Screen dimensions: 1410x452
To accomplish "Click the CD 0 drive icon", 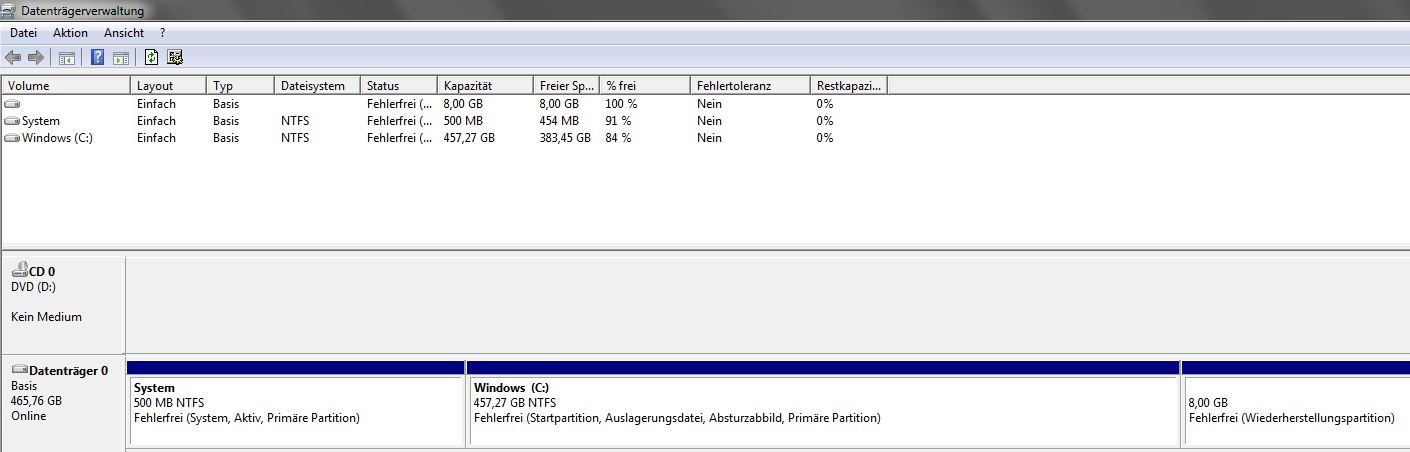I will tap(19, 270).
